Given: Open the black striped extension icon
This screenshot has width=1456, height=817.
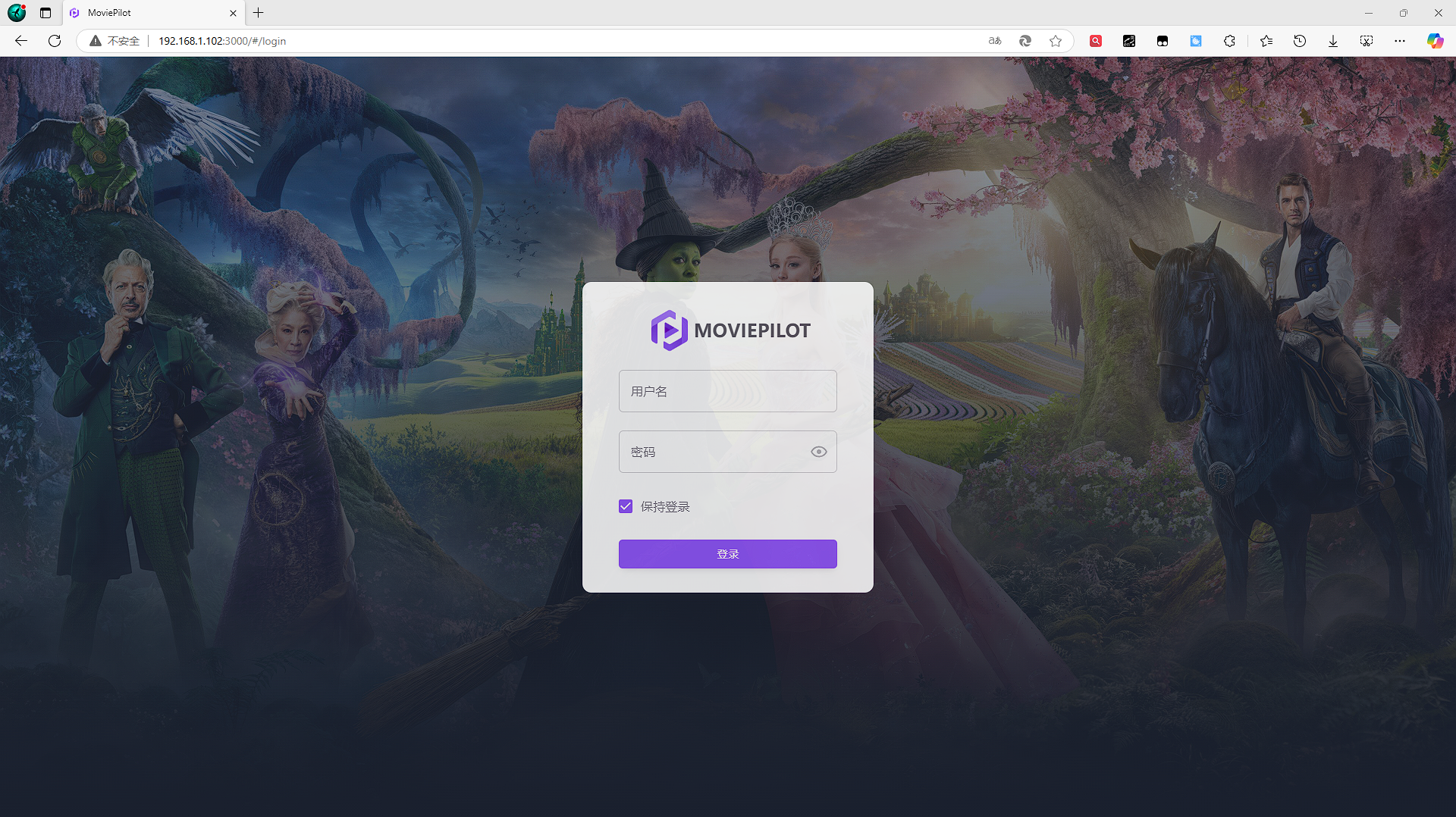Looking at the screenshot, I should pyautogui.click(x=1129, y=41).
